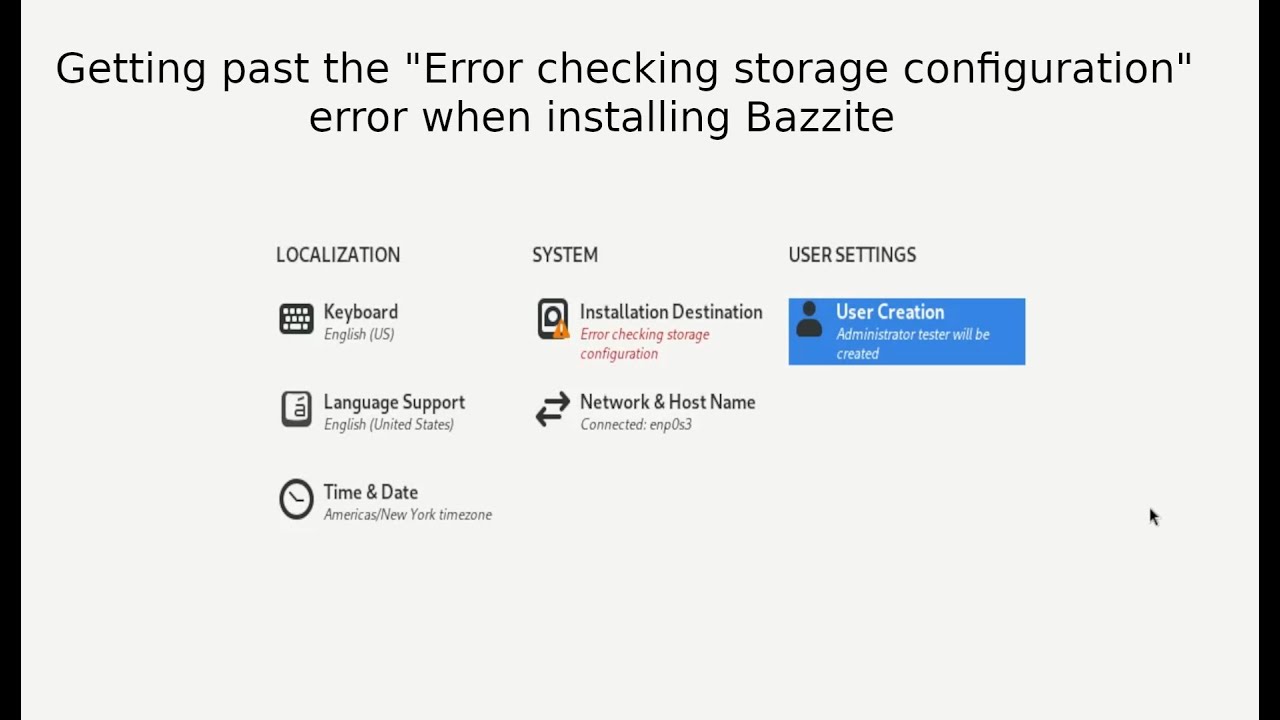The image size is (1280, 720).
Task: Open the Time & Date label
Action: (370, 492)
